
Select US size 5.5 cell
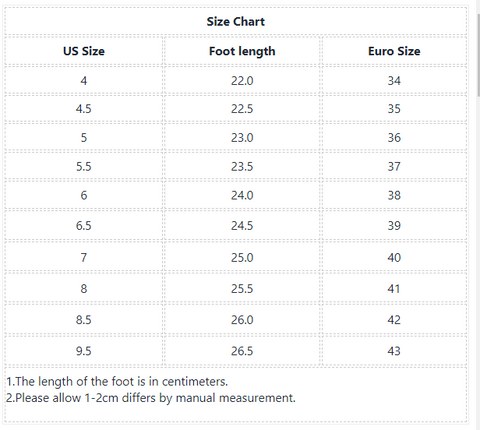[84, 166]
